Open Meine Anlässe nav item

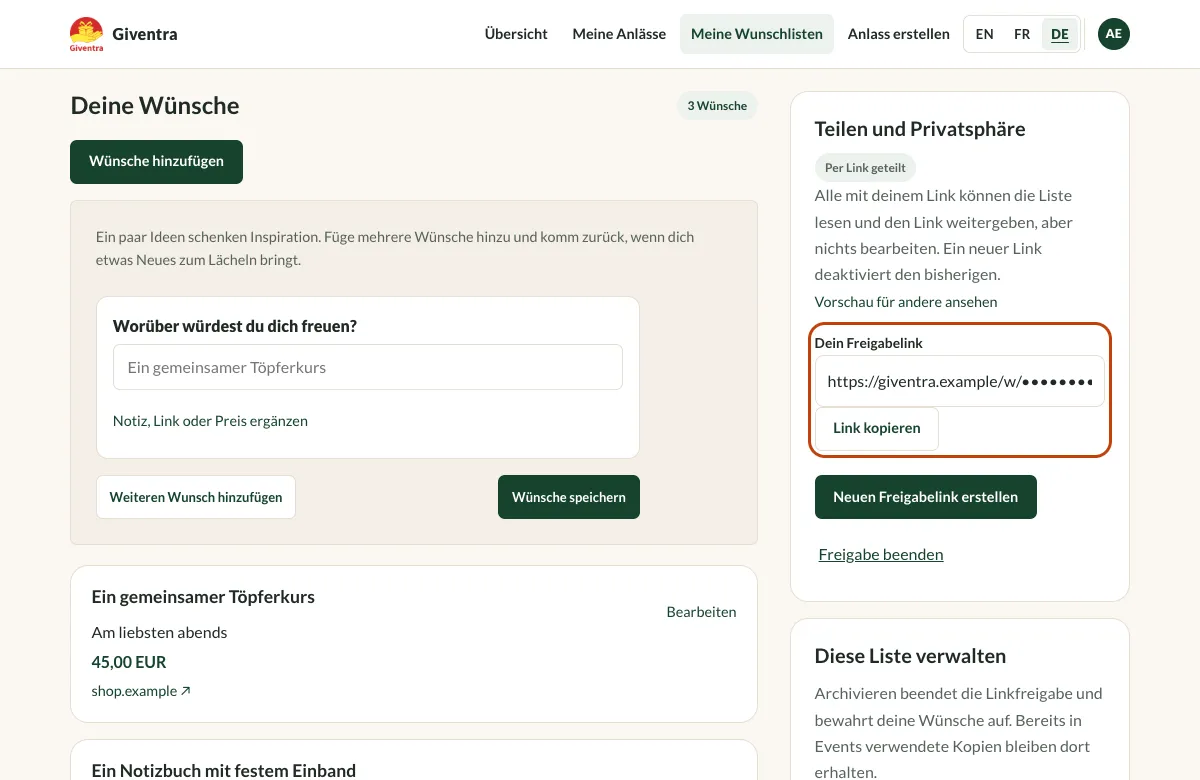point(619,34)
